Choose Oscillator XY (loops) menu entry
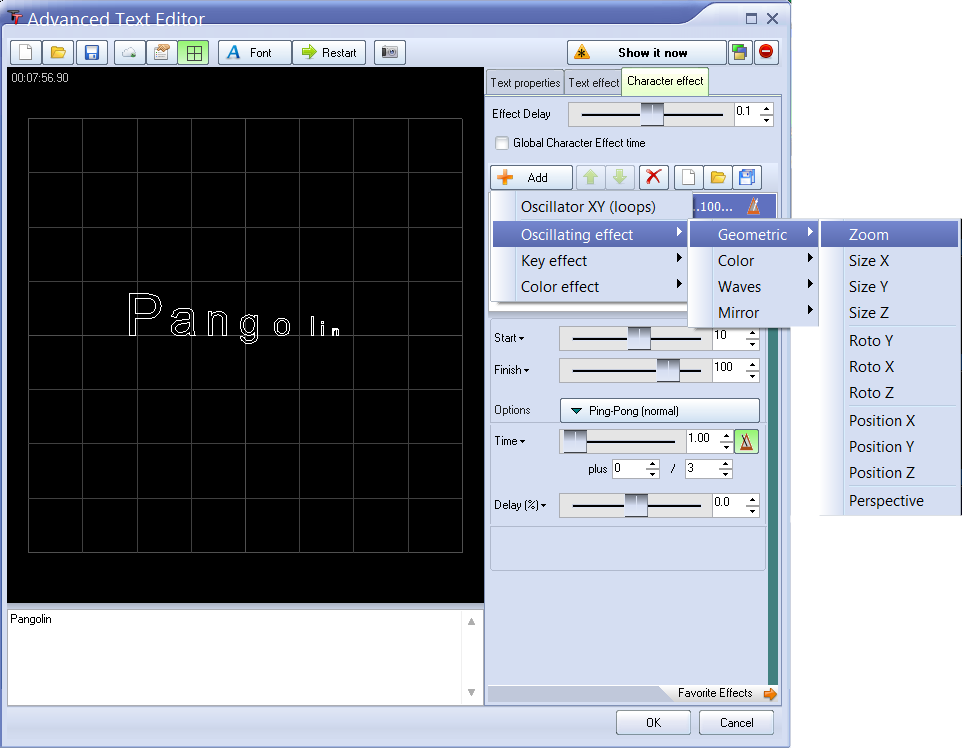 588,207
